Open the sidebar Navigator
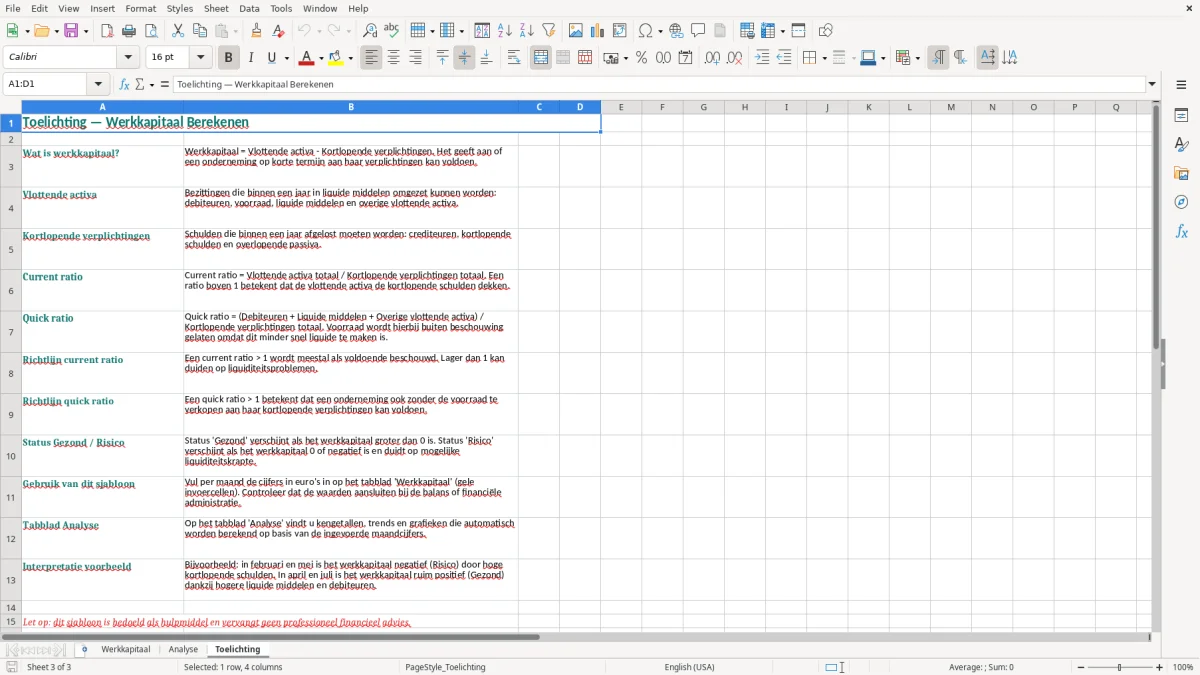This screenshot has width=1200, height=675. point(1181,202)
